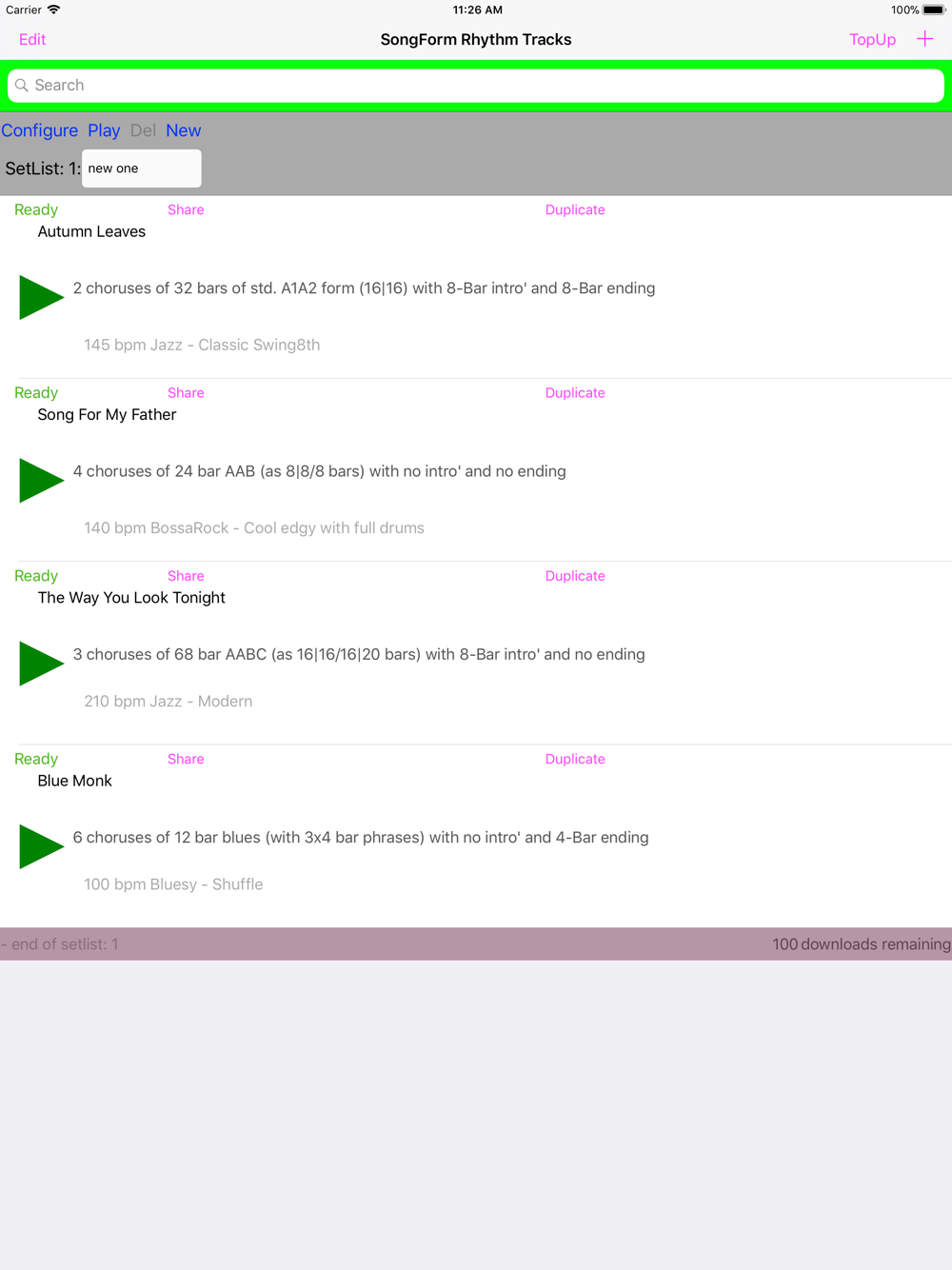
Task: Tap the battery icon in status bar
Action: pyautogui.click(x=934, y=10)
